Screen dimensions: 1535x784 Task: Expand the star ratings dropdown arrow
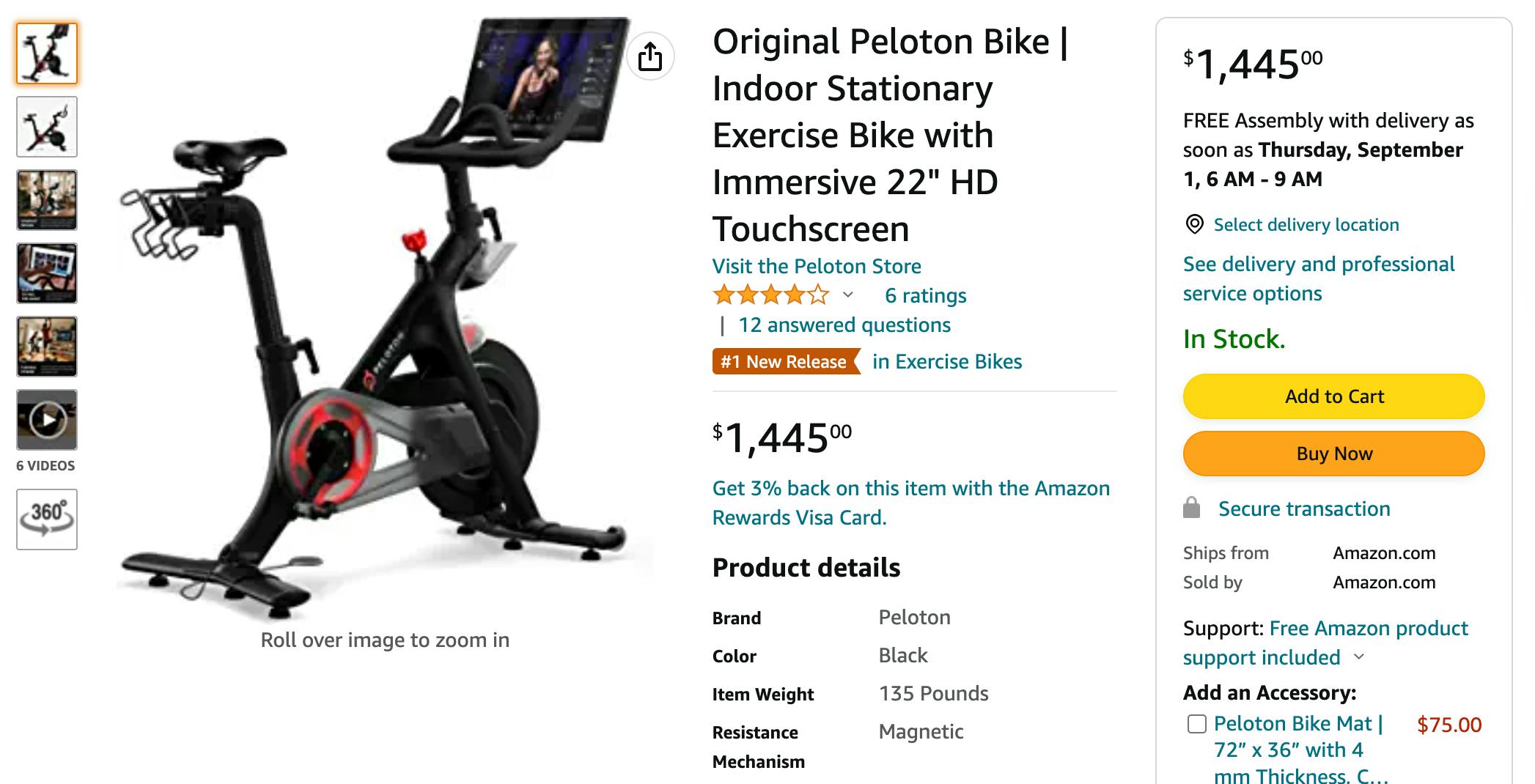pos(848,295)
